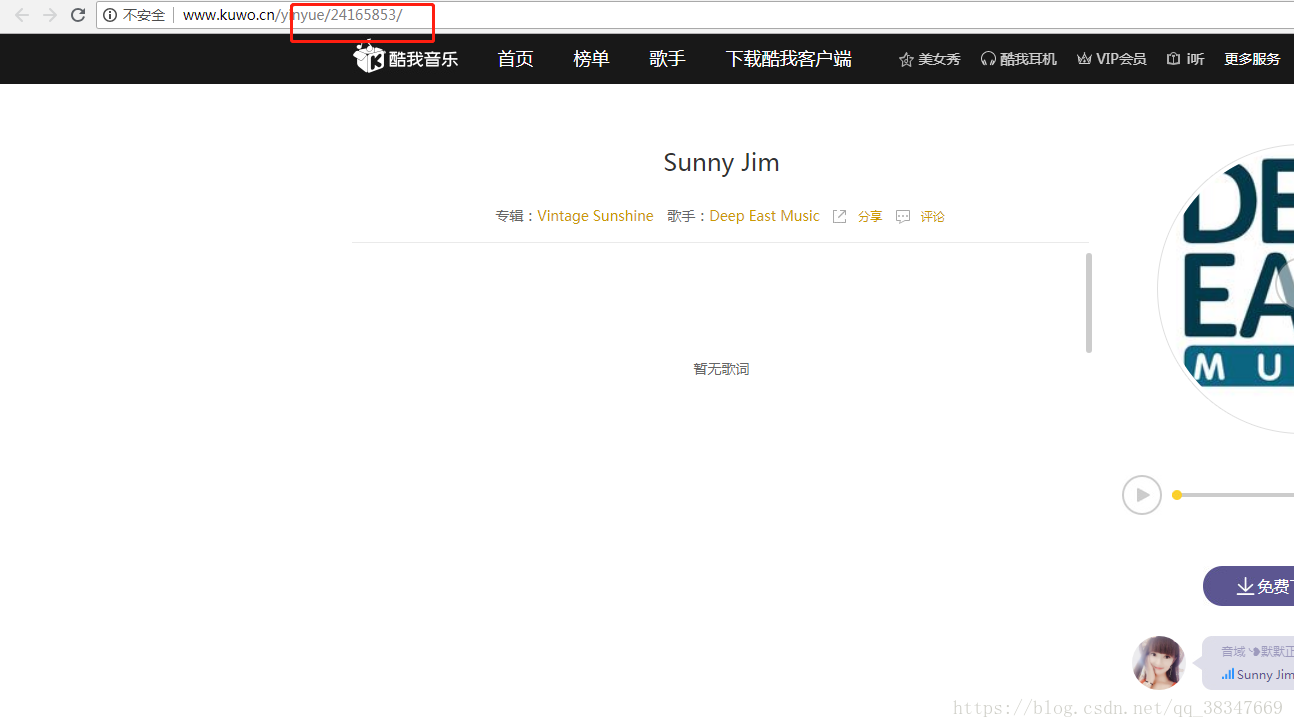The width and height of the screenshot is (1294, 728).
Task: Click the 暂无歌词 text
Action: coord(721,369)
